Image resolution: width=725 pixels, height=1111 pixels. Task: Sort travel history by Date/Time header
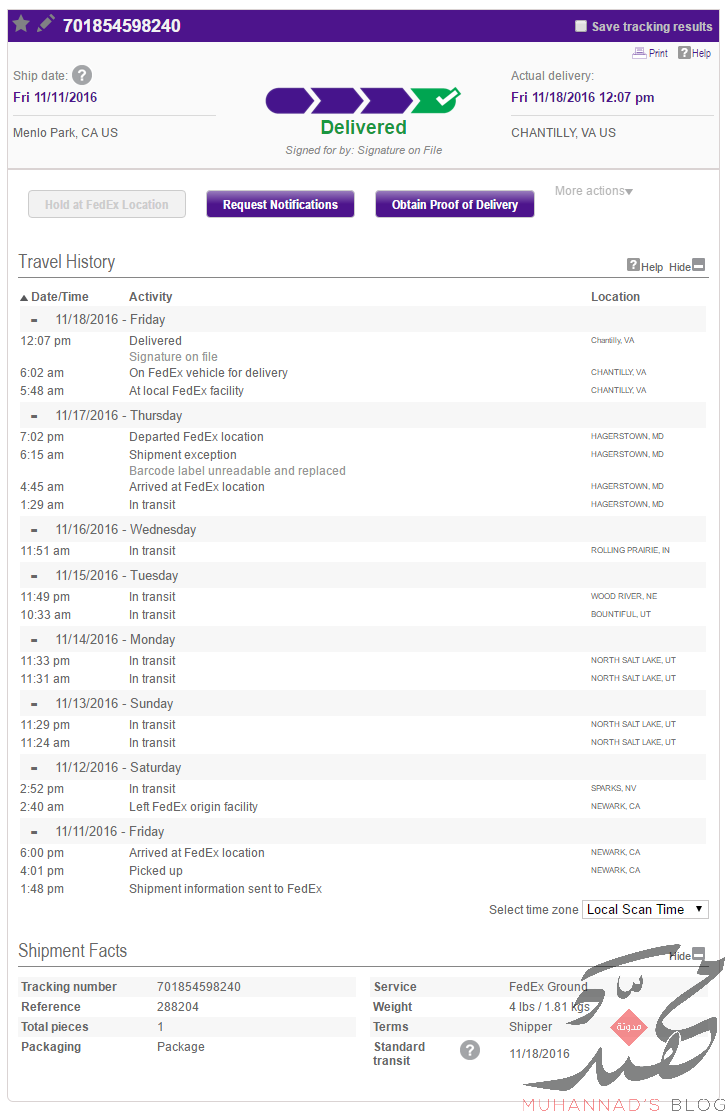[55, 297]
